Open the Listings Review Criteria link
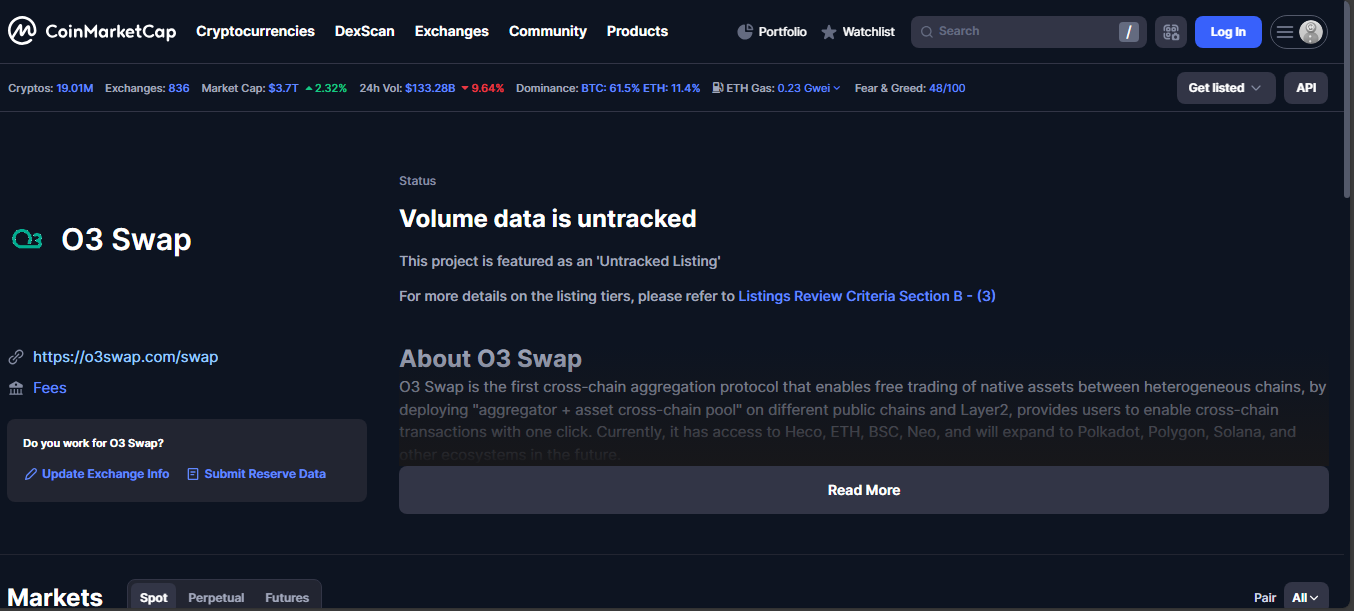The height and width of the screenshot is (611, 1354). point(866,296)
